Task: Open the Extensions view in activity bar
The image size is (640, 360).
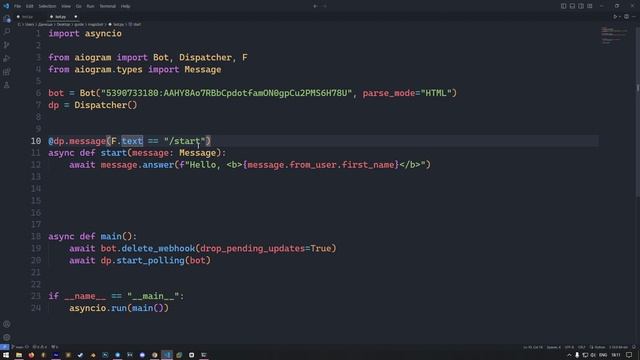Action: 7,72
